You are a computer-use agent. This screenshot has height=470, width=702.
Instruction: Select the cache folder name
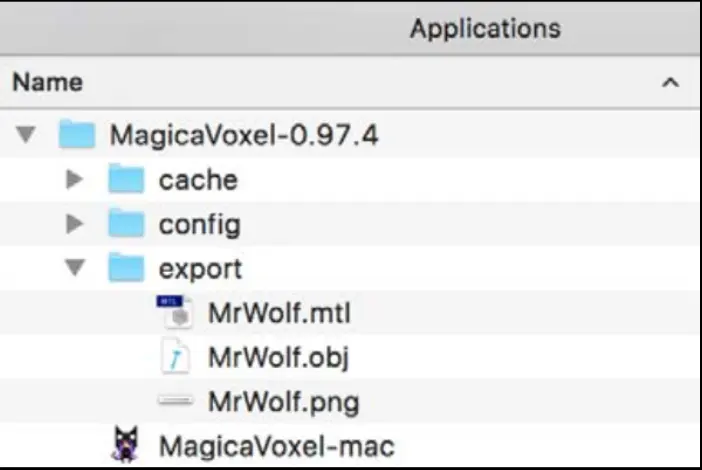198,180
